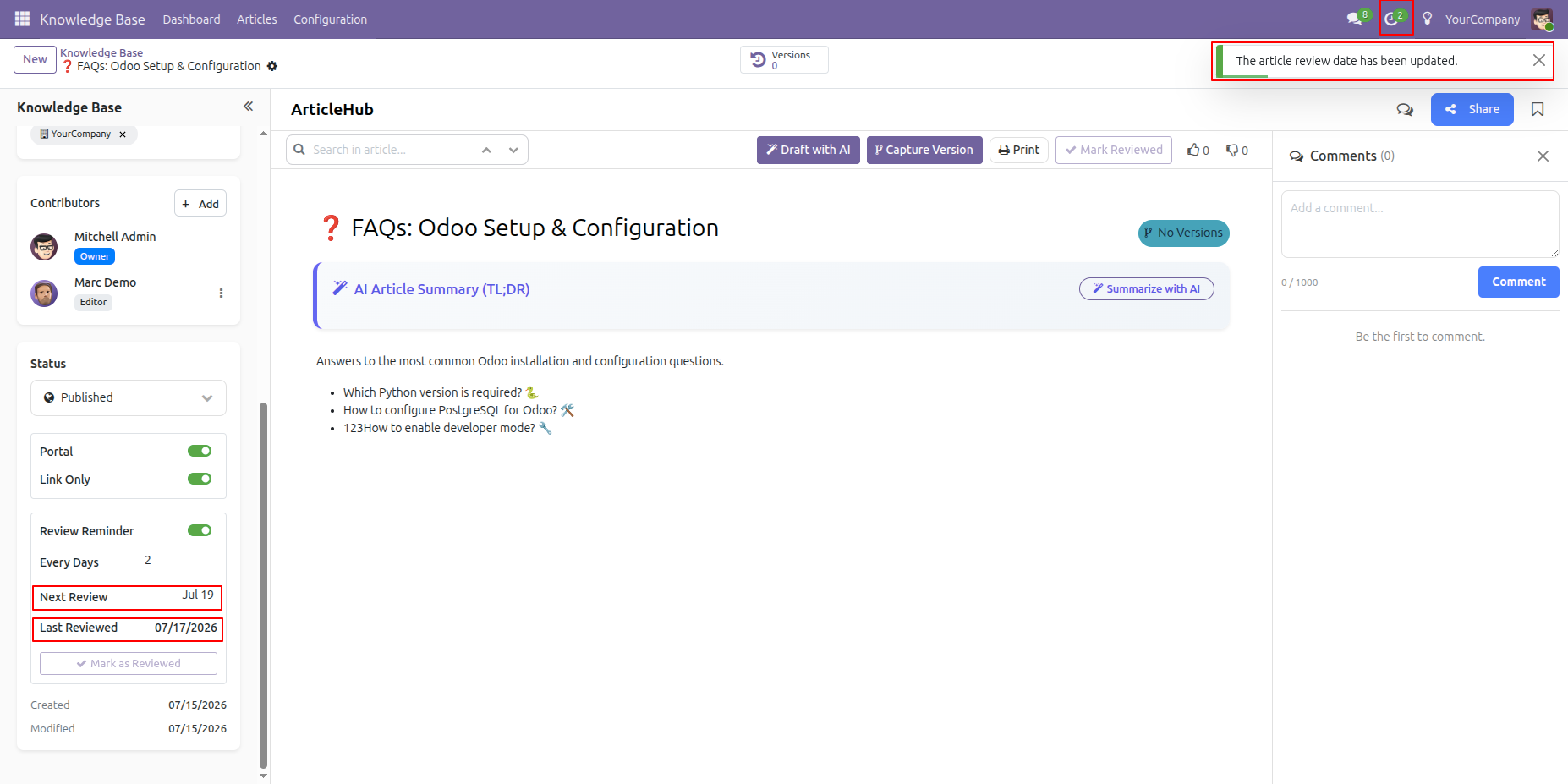Click the question mark article emoji

coord(330,228)
